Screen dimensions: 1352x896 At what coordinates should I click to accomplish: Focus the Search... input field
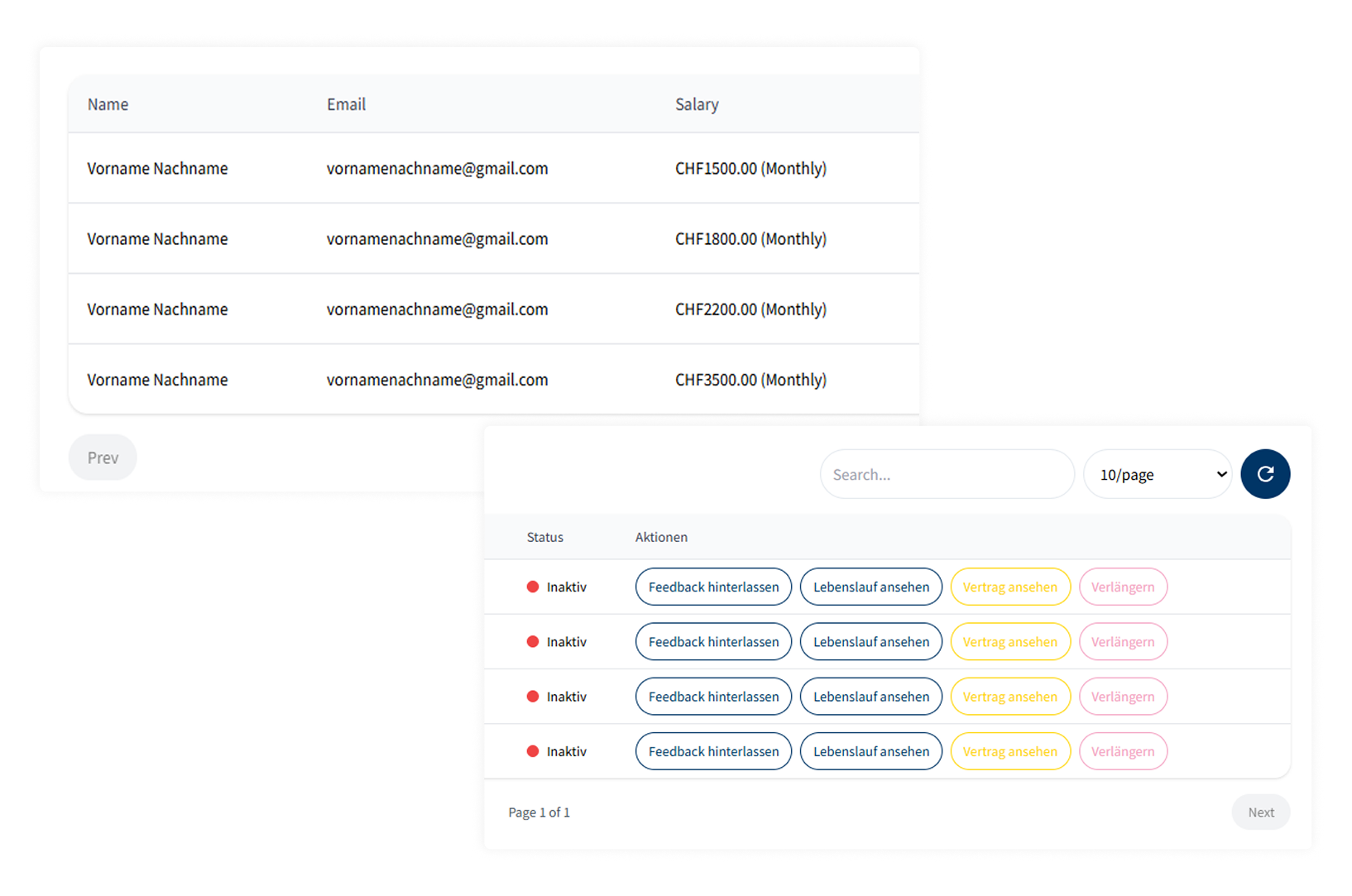(947, 474)
